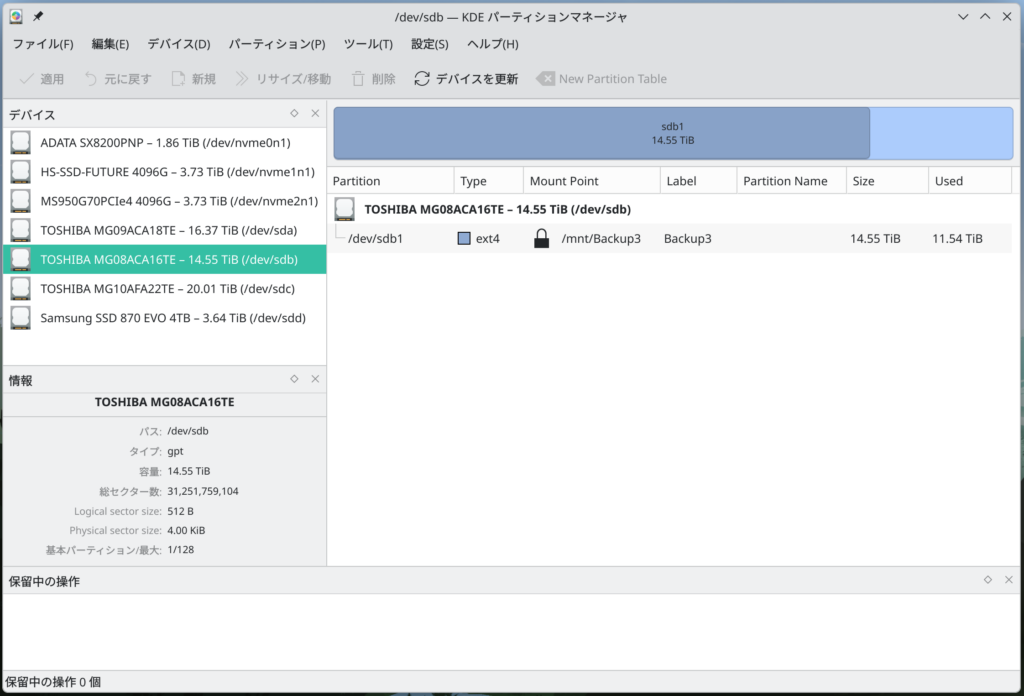The image size is (1024, 696).
Task: Open the ツール(T) menu
Action: pos(368,44)
